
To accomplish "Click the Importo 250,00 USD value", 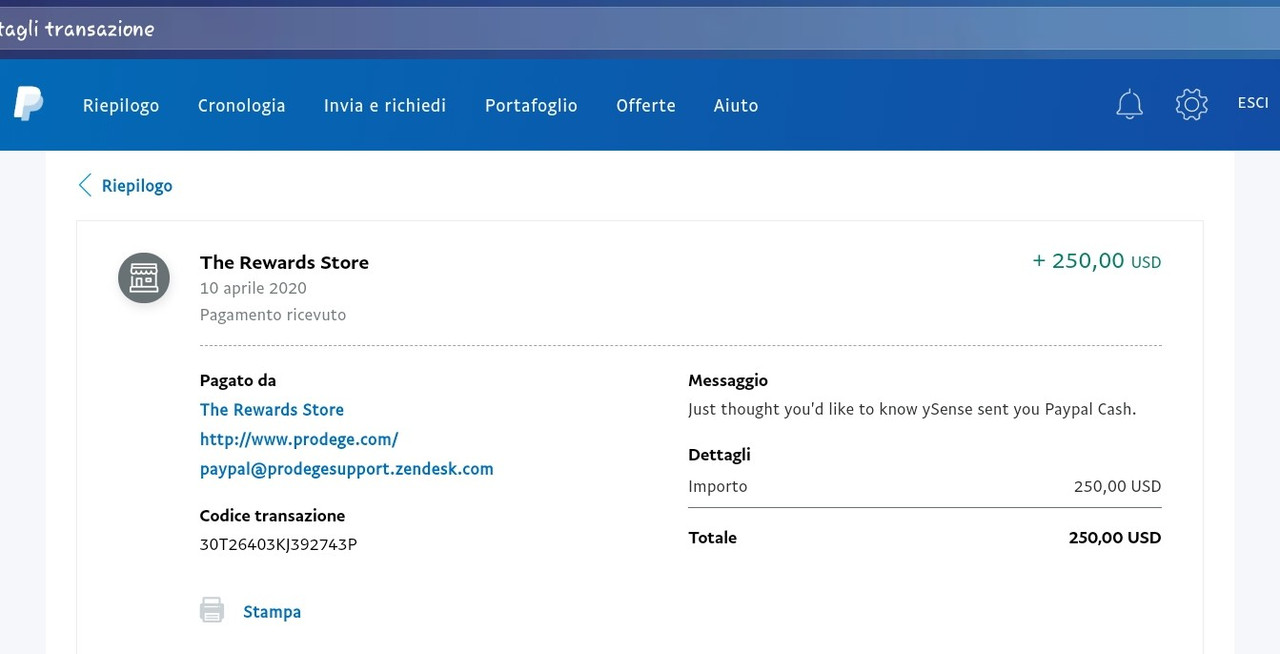I will point(1118,487).
